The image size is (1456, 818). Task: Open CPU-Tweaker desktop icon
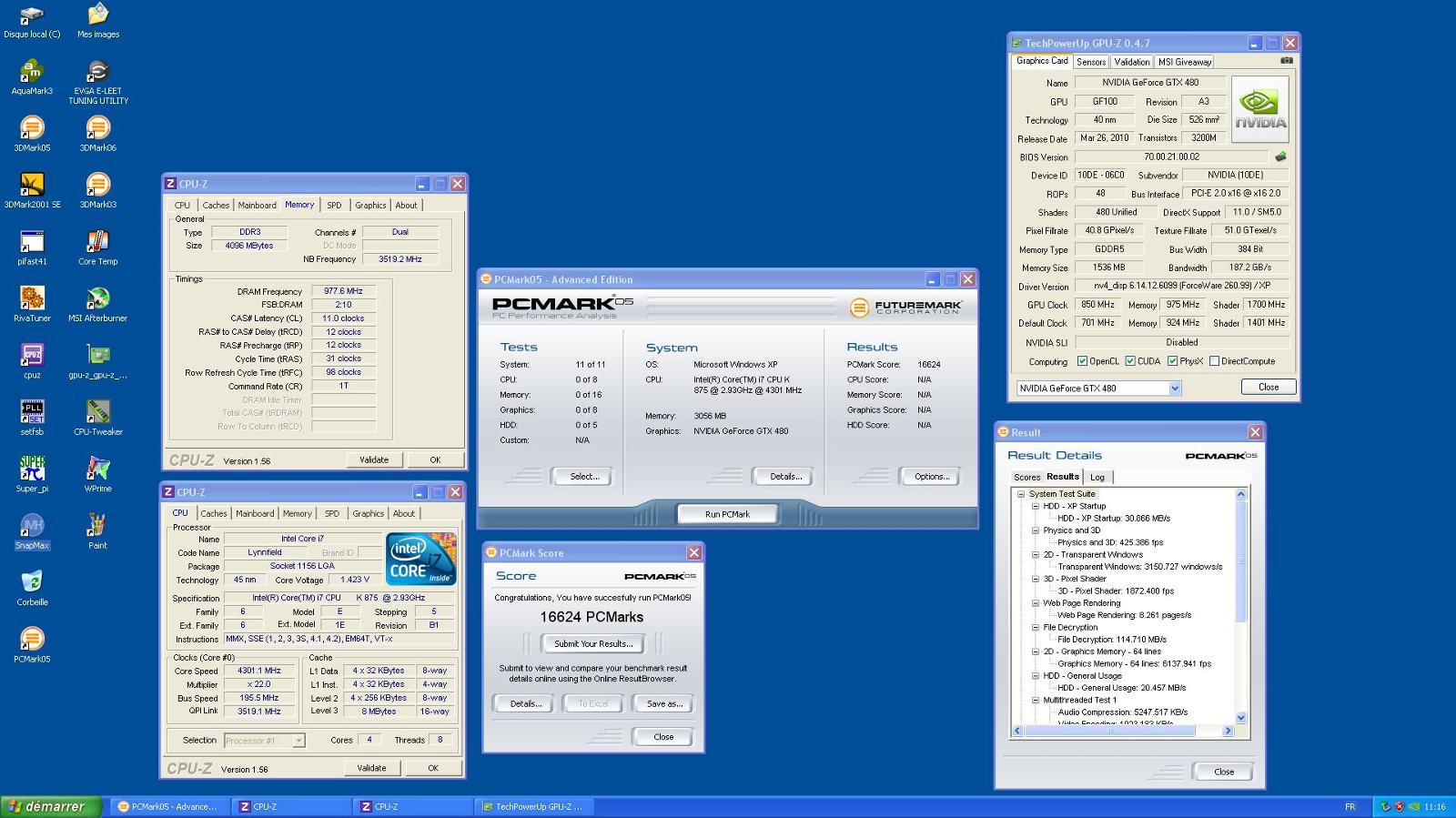click(x=98, y=419)
